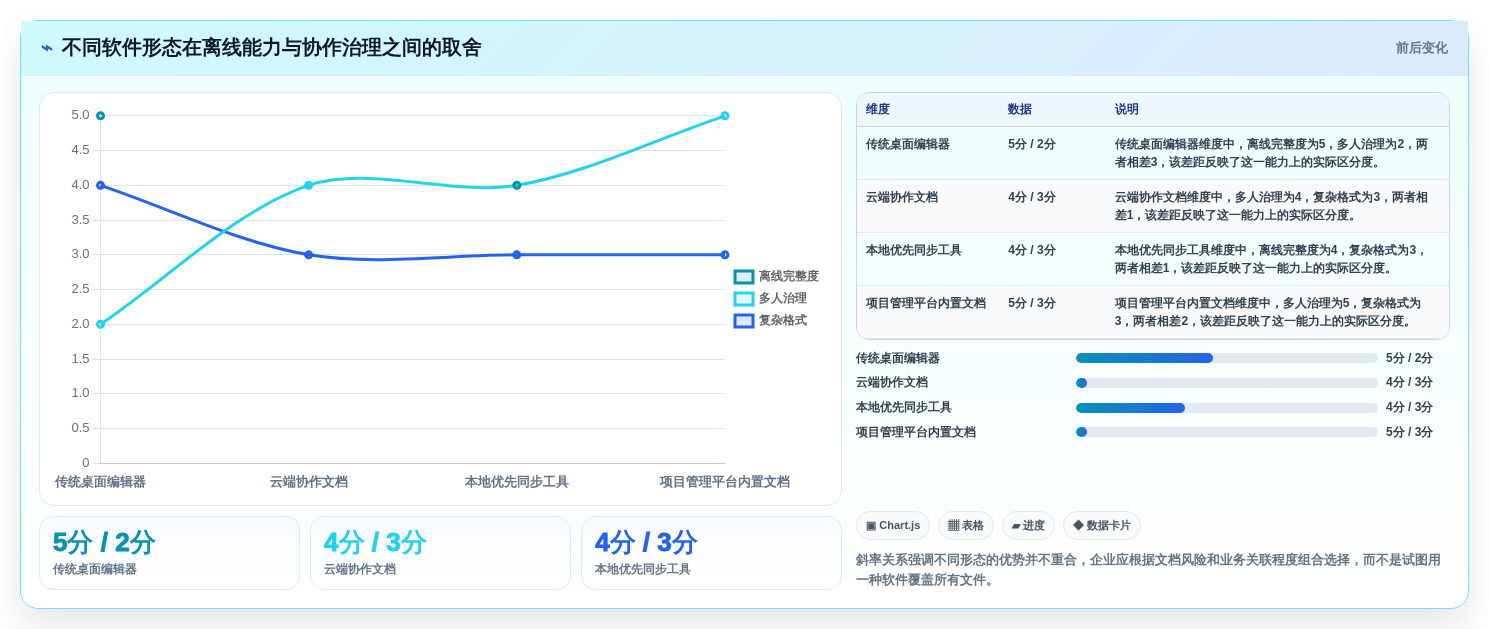
Task: Click the lightning icon beside the title
Action: coord(47,48)
